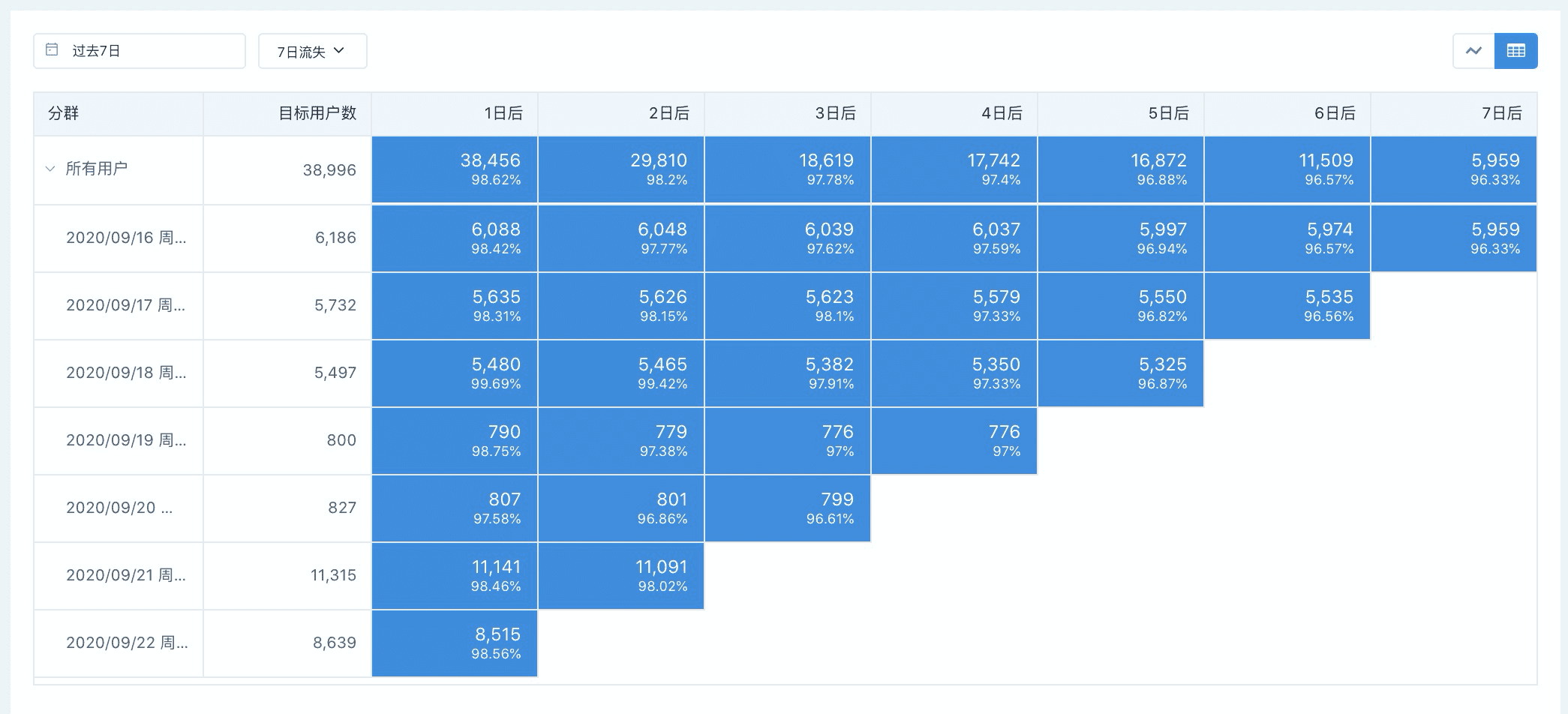This screenshot has width=1568, height=714.
Task: Click the 11,315 target users cell
Action: [x=287, y=576]
